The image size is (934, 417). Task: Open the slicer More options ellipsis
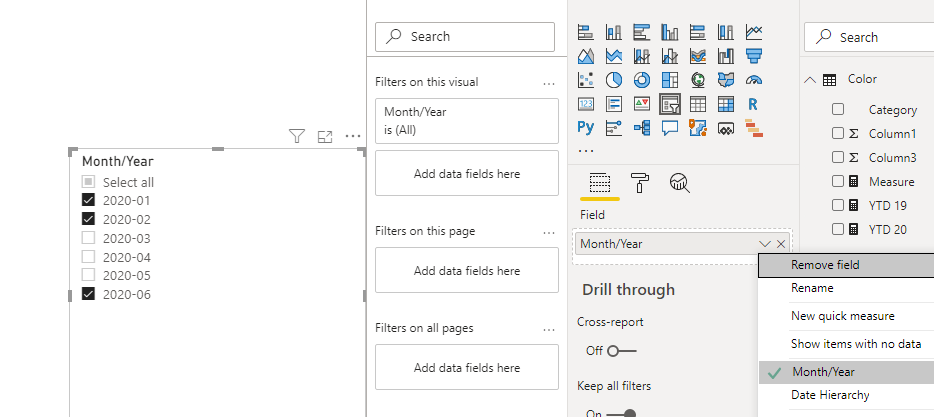click(353, 136)
